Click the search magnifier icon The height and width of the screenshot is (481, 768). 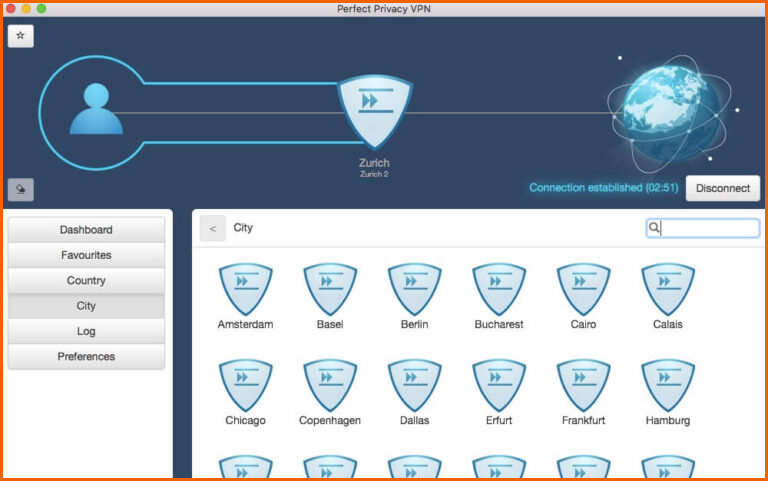pyautogui.click(x=654, y=228)
